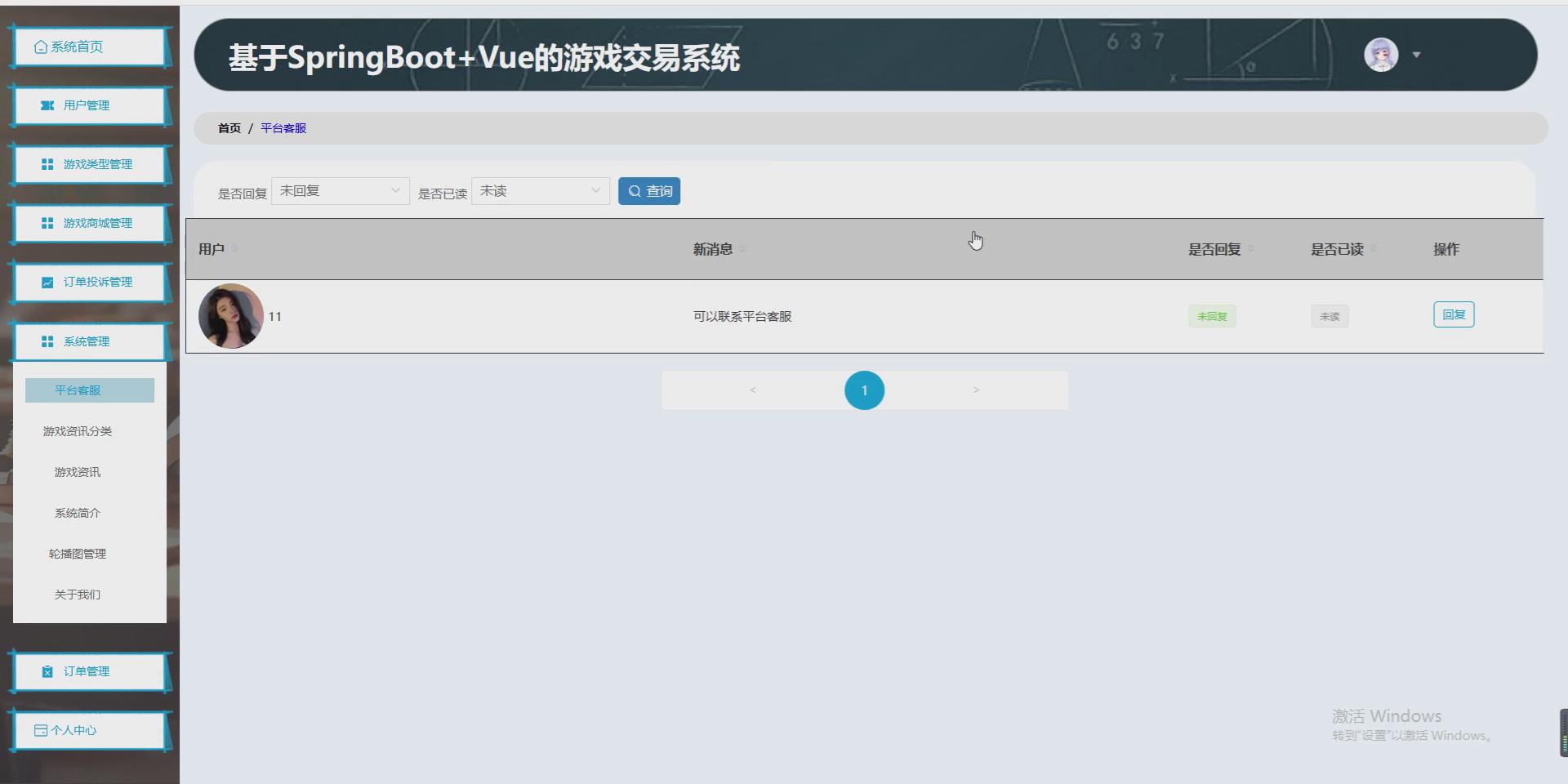
Task: Select the complaint icon beside 订单投诉管理
Action: point(47,282)
